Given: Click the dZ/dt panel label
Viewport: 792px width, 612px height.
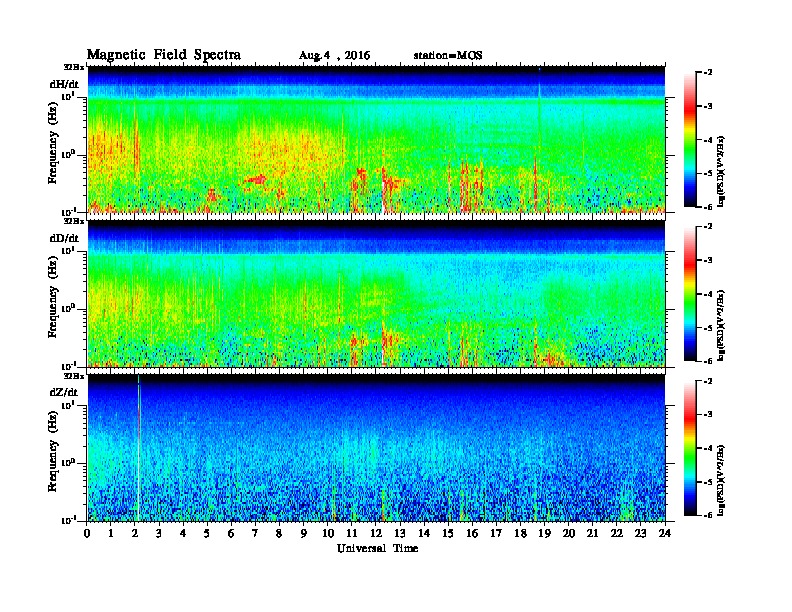Looking at the screenshot, I should point(64,392).
